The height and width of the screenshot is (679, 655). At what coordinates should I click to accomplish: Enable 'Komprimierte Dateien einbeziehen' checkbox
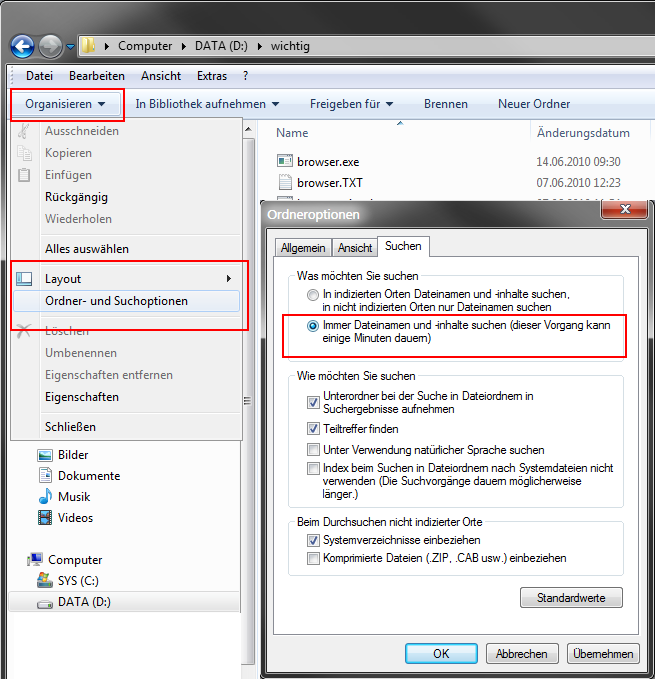pyautogui.click(x=313, y=558)
